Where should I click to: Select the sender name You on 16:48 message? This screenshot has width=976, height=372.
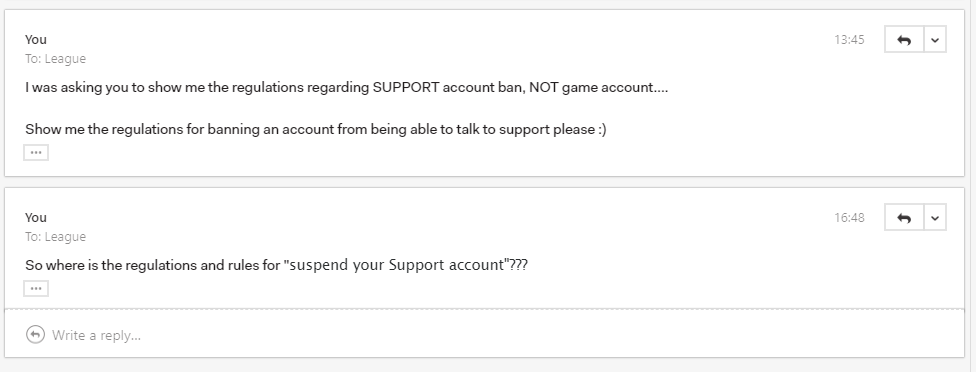[35, 217]
